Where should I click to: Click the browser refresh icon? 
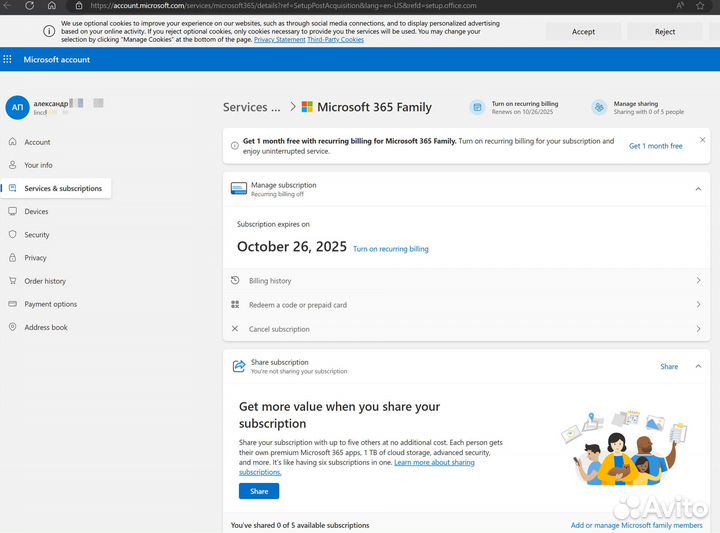29,6
